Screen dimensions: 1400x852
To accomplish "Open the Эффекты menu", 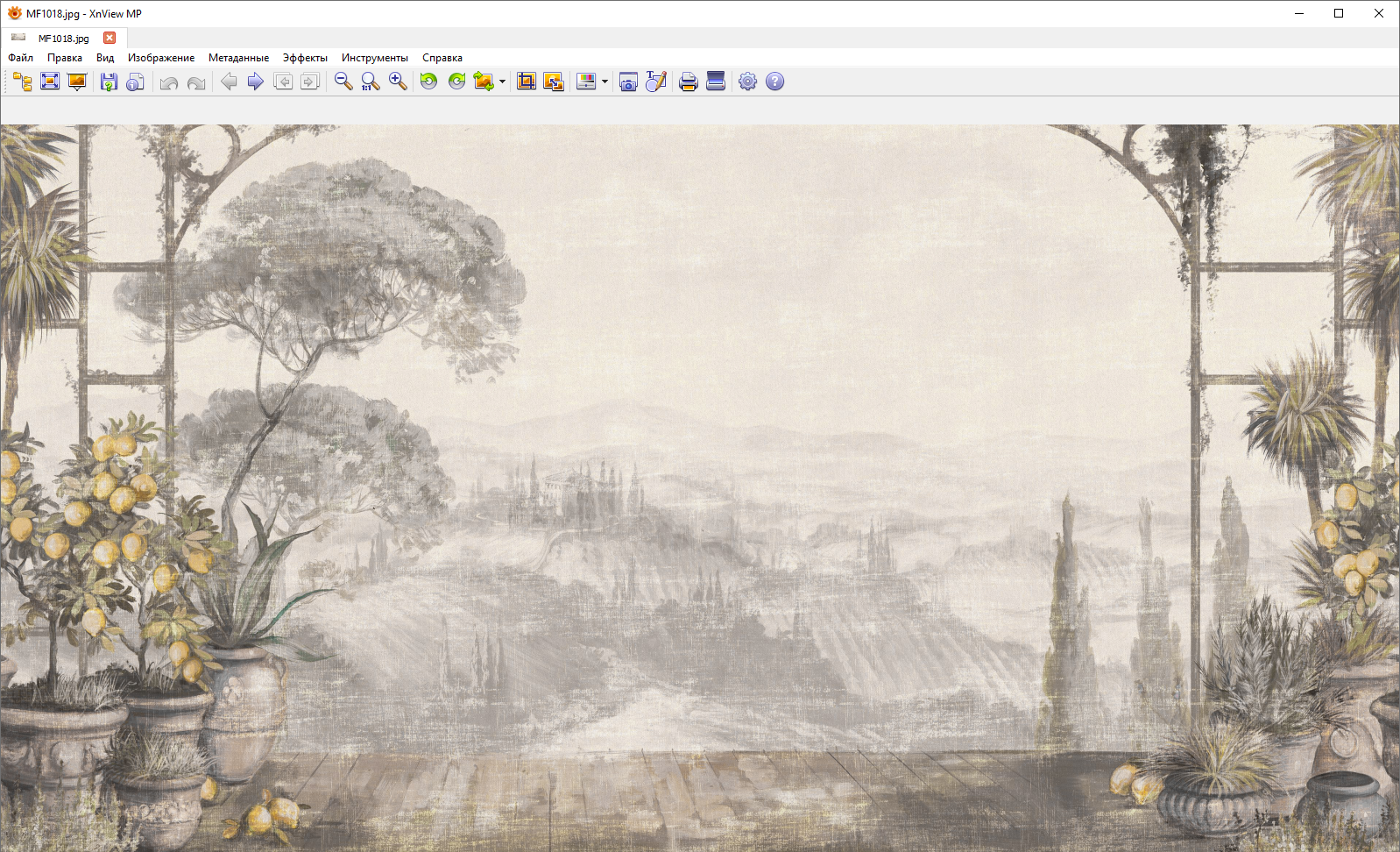I will 305,58.
